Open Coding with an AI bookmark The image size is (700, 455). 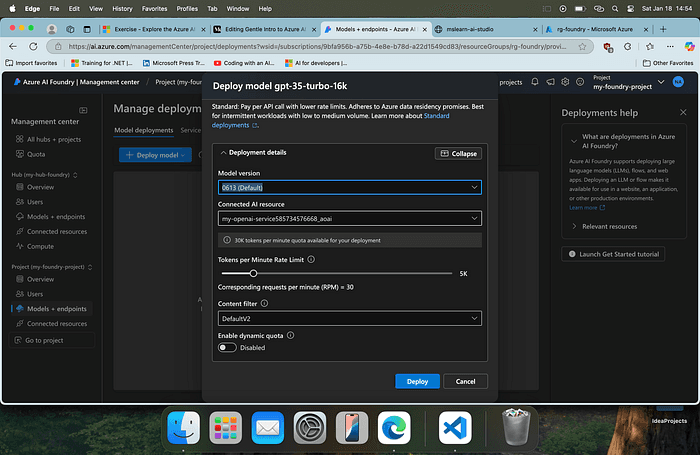pyautogui.click(x=244, y=63)
